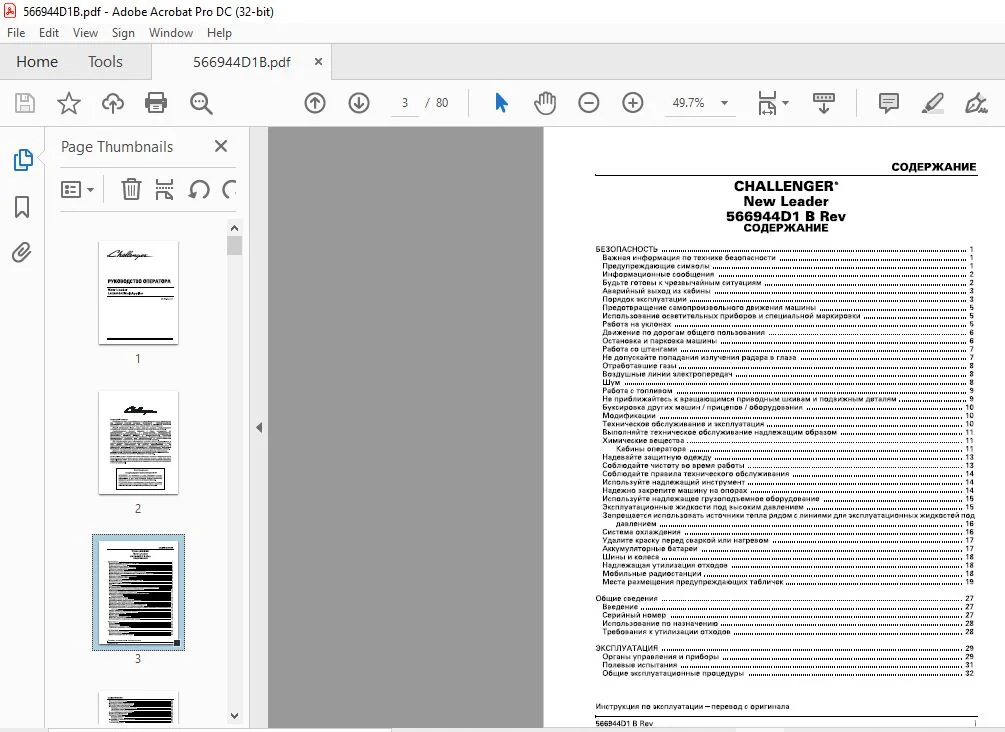
Task: Expand the fit page dropdown arrow
Action: pos(786,103)
